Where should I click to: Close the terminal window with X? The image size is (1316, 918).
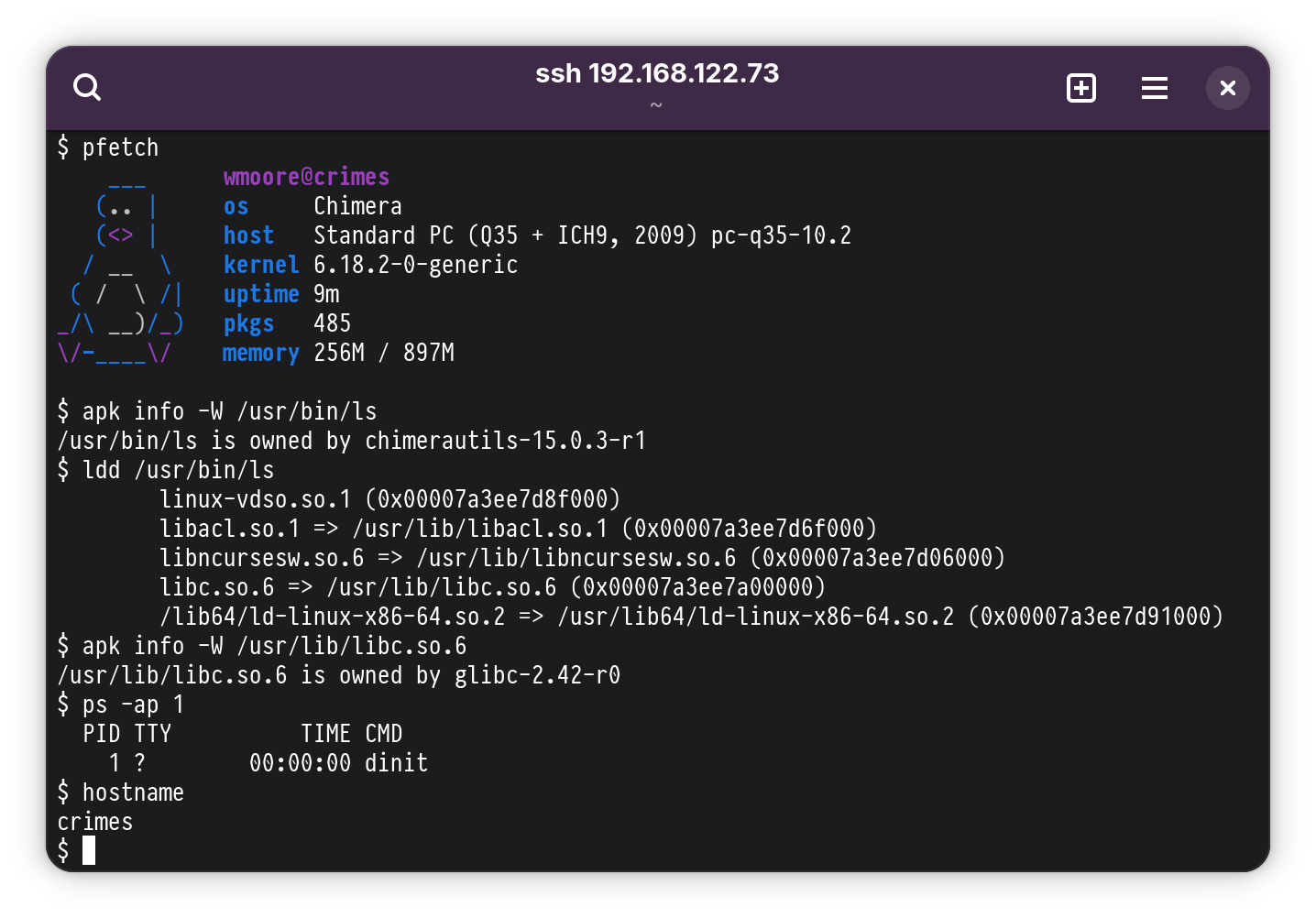click(x=1227, y=88)
